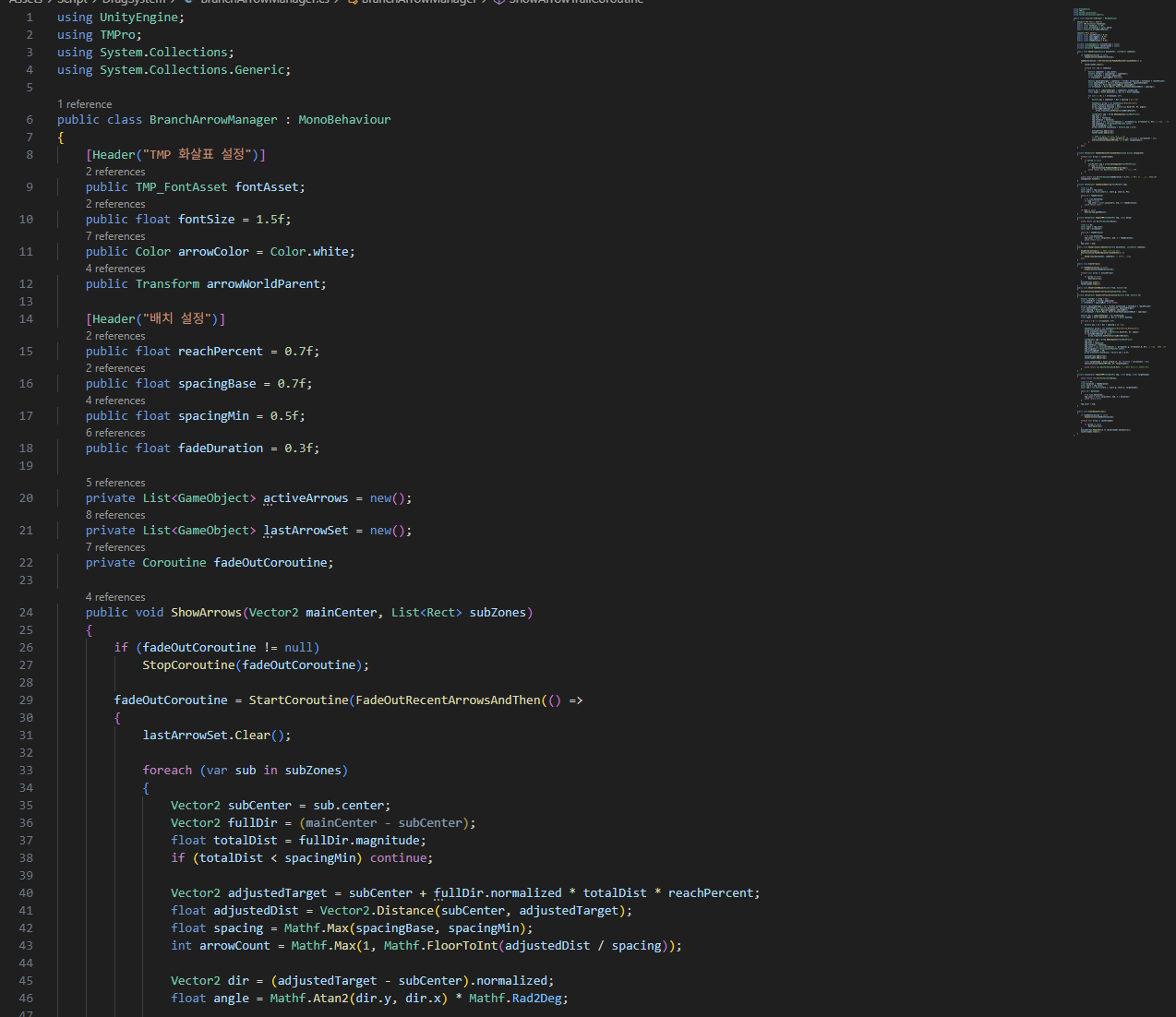Open '5 references' CodeLens above activeArrows declaration
1176x1017 pixels.
[115, 483]
